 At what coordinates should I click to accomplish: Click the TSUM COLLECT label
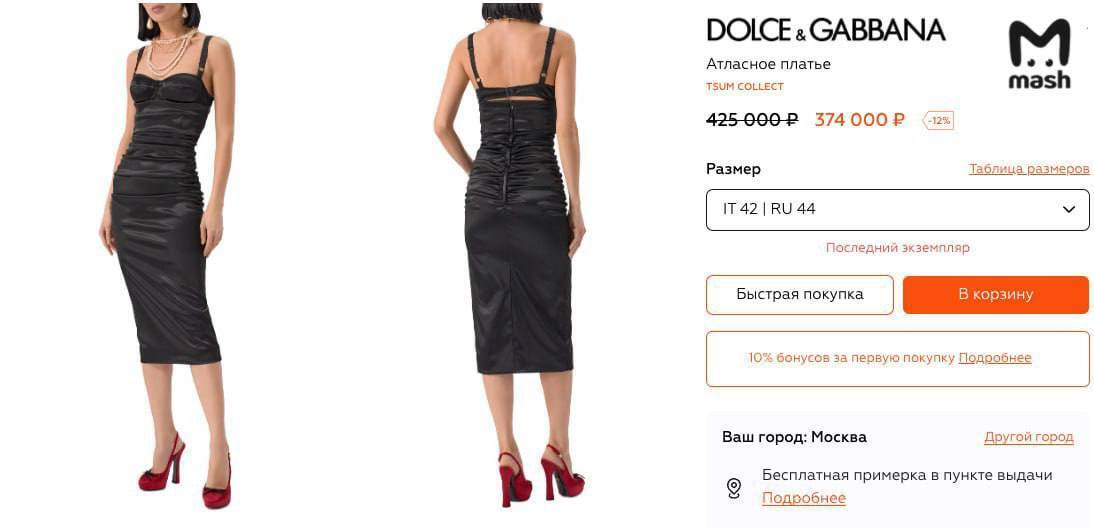(x=744, y=86)
